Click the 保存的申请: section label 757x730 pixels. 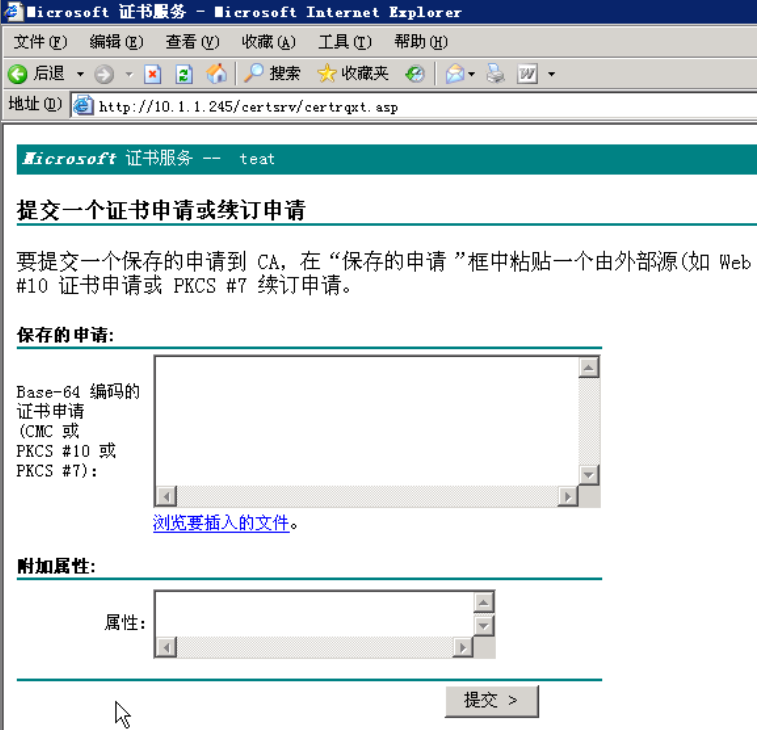click(x=65, y=335)
